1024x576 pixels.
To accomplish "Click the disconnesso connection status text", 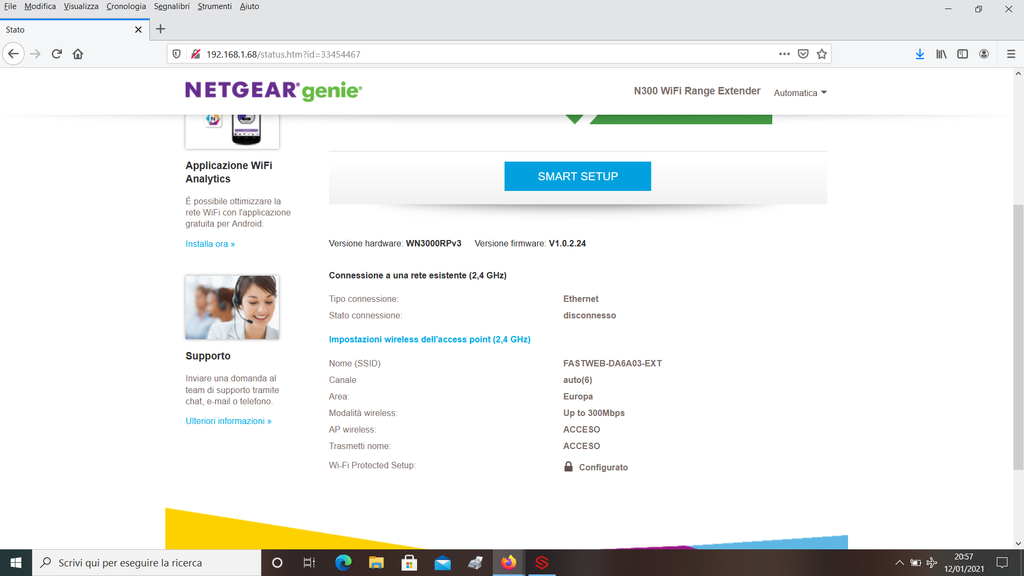I will [589, 315].
